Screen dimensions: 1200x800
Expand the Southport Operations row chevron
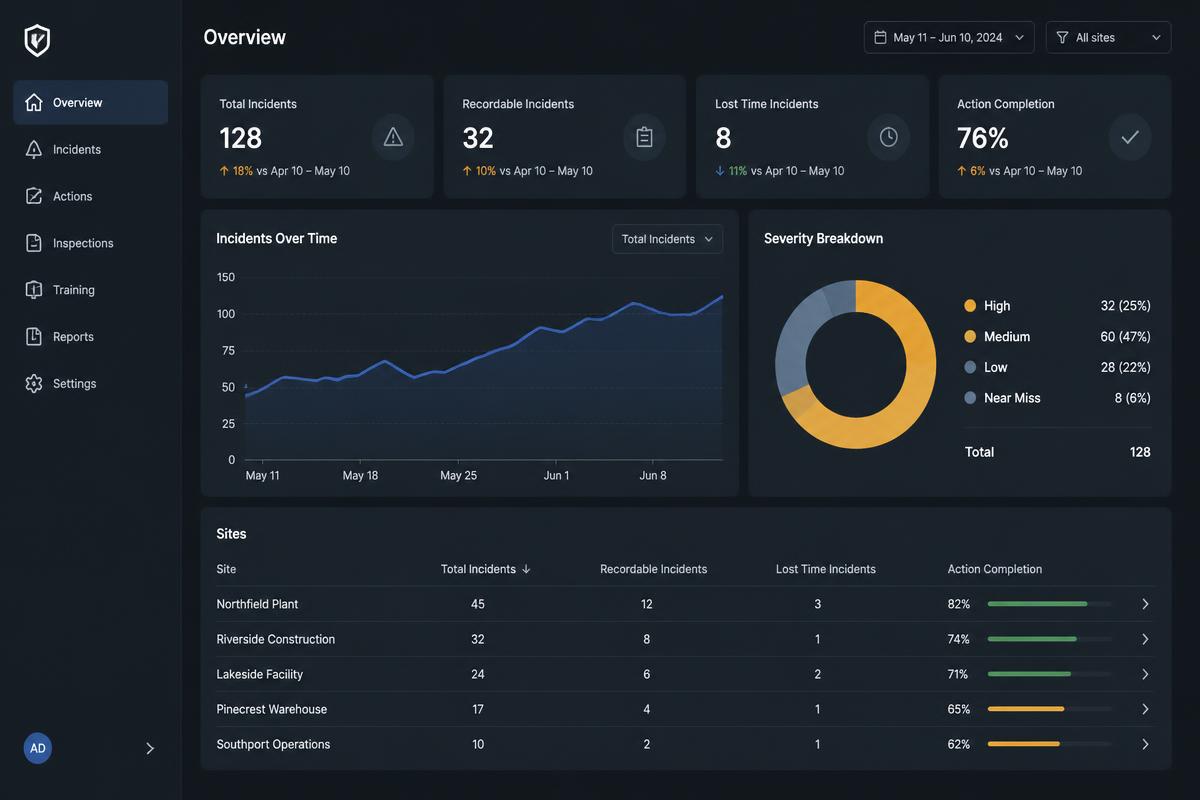pos(1145,744)
